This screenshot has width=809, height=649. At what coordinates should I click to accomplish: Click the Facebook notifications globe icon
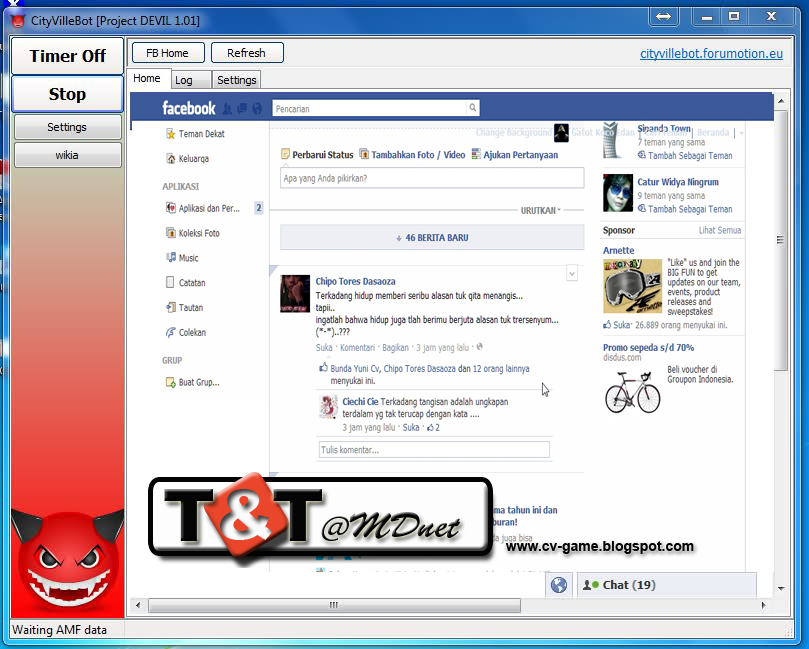click(x=257, y=109)
